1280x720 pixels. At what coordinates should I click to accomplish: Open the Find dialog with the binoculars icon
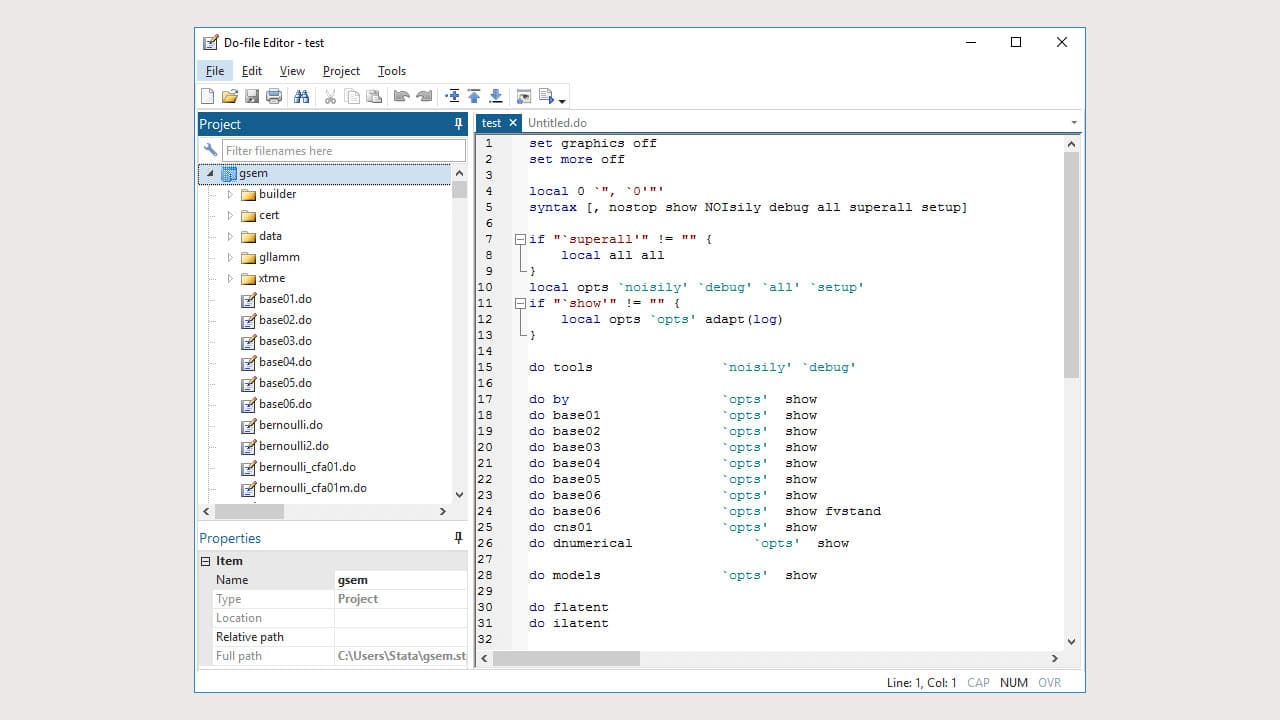point(302,95)
